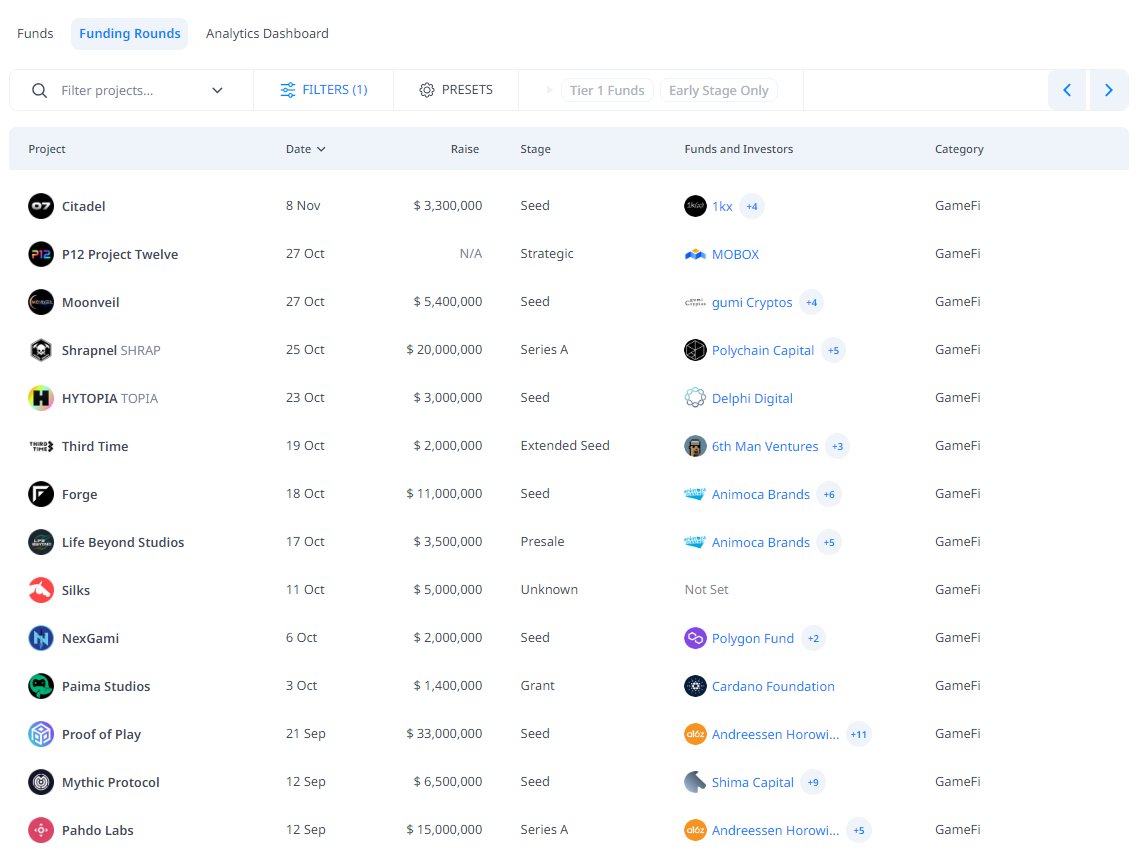Switch to the Funds tab
This screenshot has height=858, width=1138.
[35, 33]
